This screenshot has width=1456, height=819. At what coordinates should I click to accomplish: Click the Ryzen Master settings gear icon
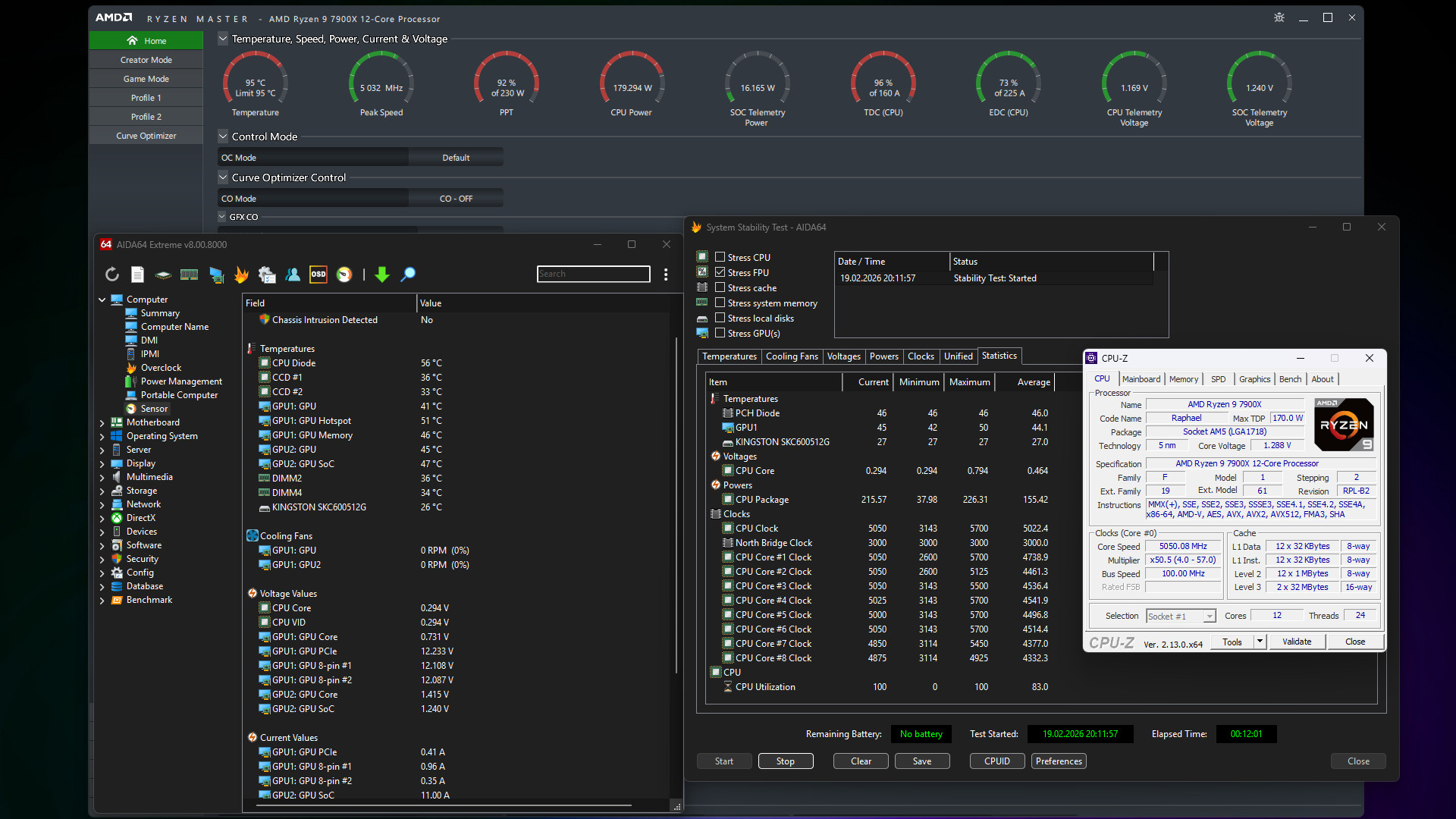coord(1279,17)
